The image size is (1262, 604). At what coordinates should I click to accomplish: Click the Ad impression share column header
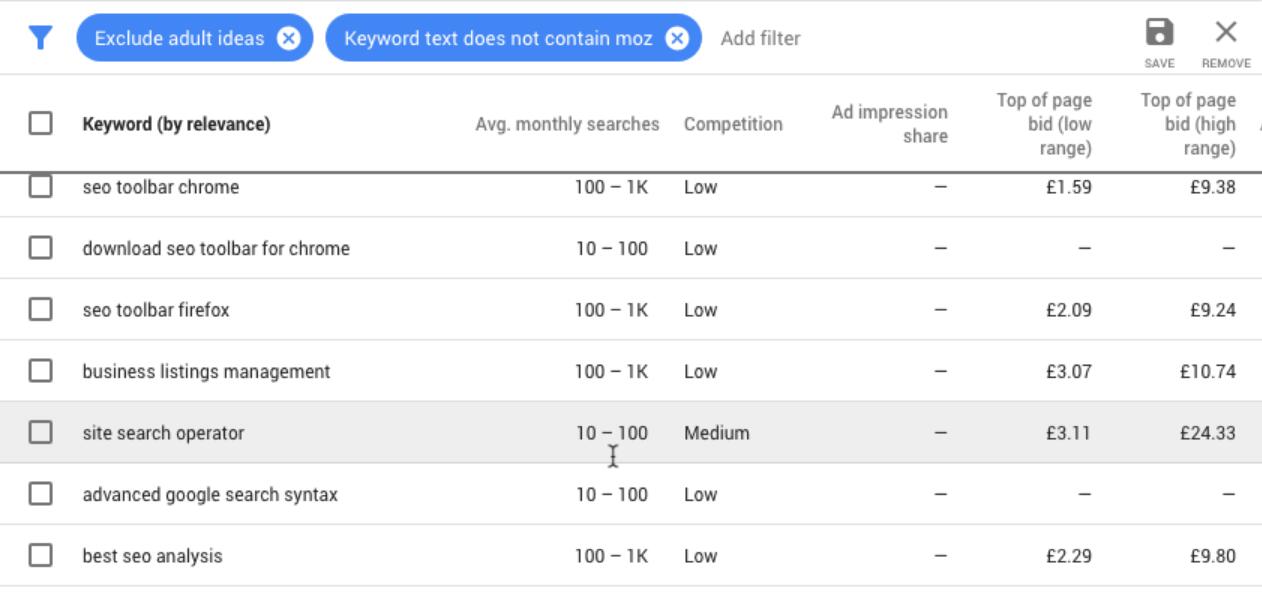889,124
